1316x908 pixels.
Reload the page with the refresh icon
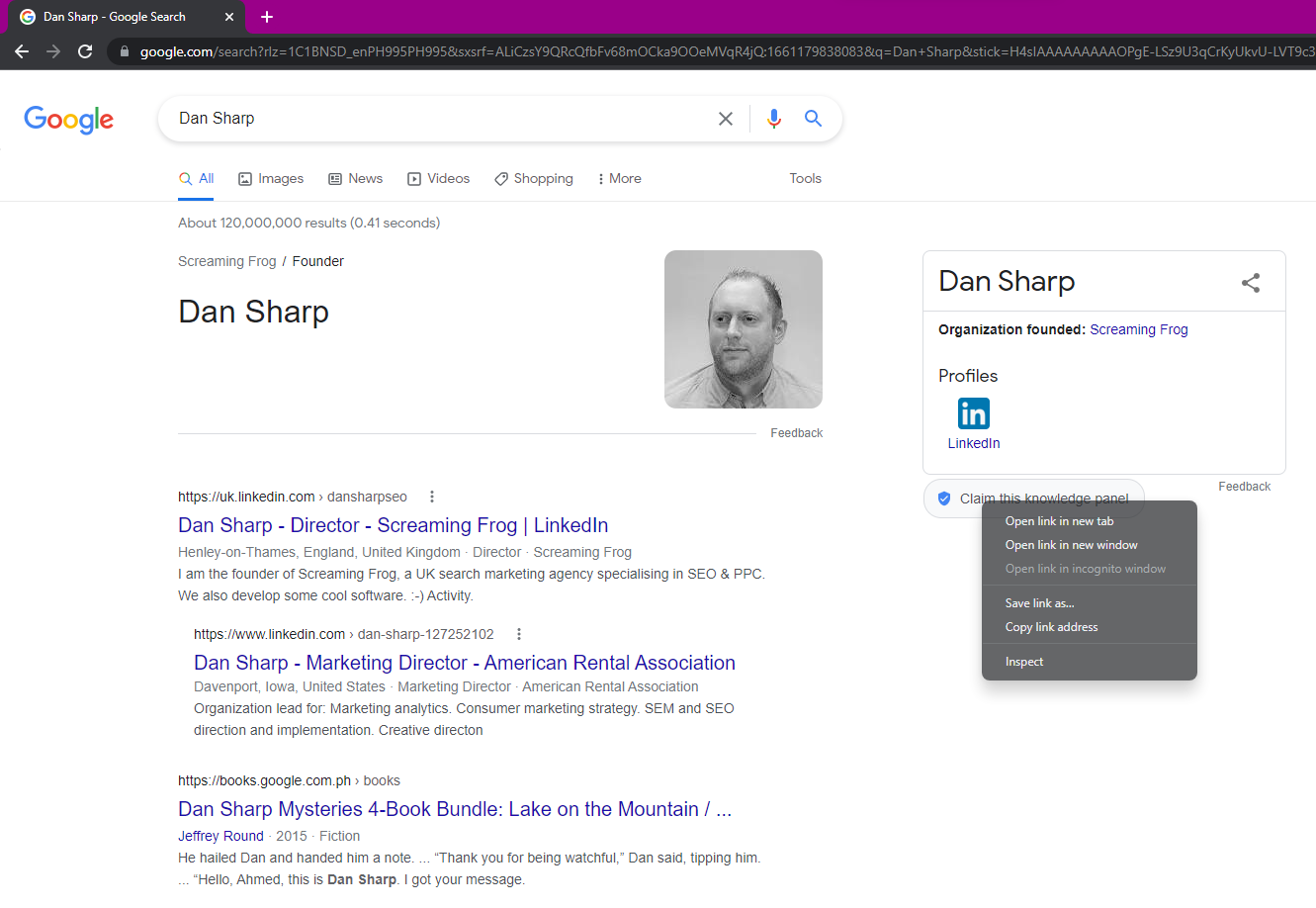coord(85,51)
